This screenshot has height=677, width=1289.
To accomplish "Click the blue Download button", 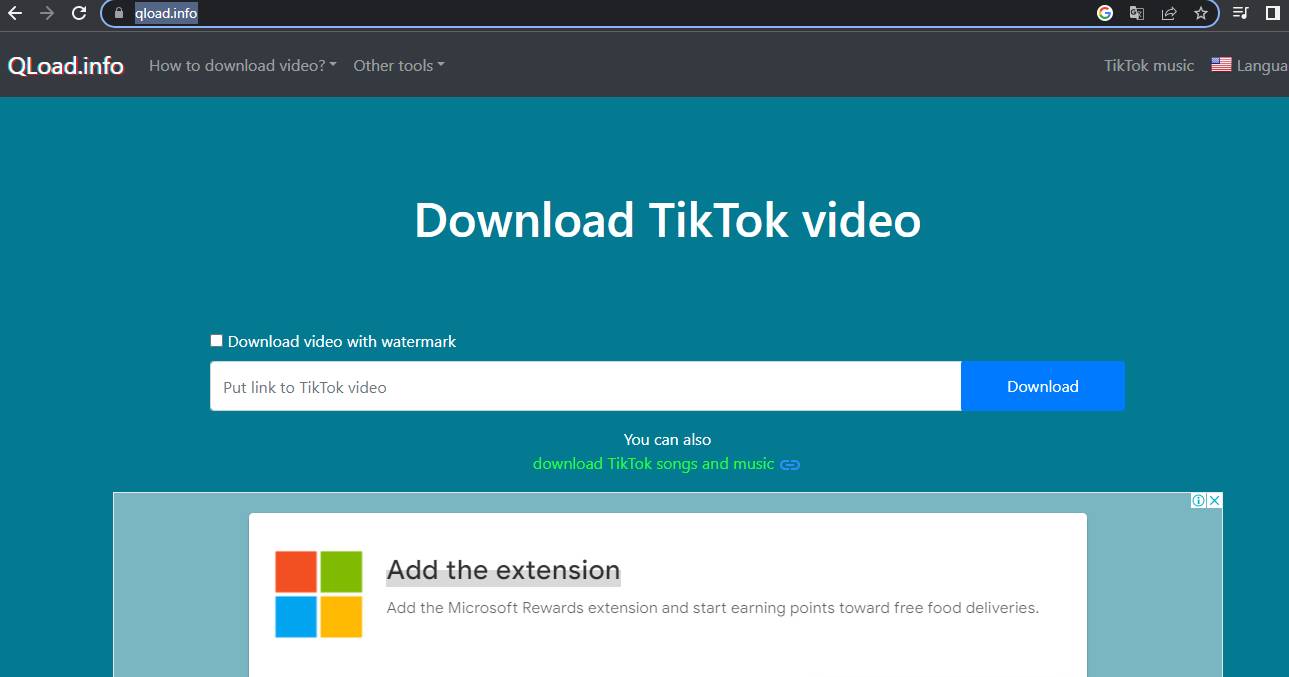I will tap(1043, 386).
